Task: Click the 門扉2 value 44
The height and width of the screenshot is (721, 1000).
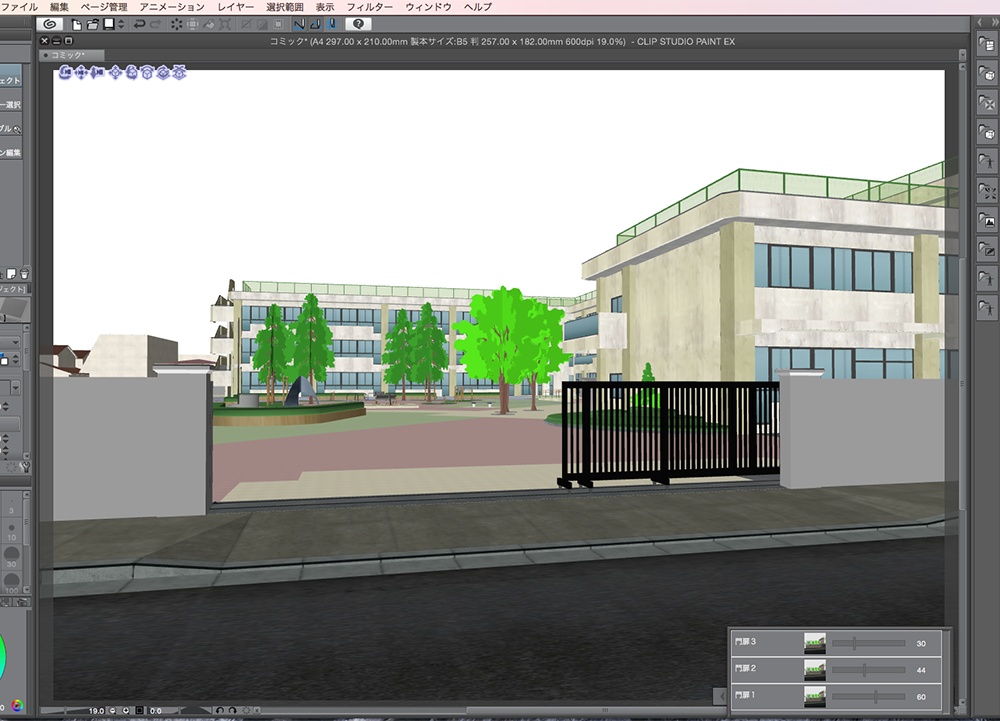Action: 921,670
